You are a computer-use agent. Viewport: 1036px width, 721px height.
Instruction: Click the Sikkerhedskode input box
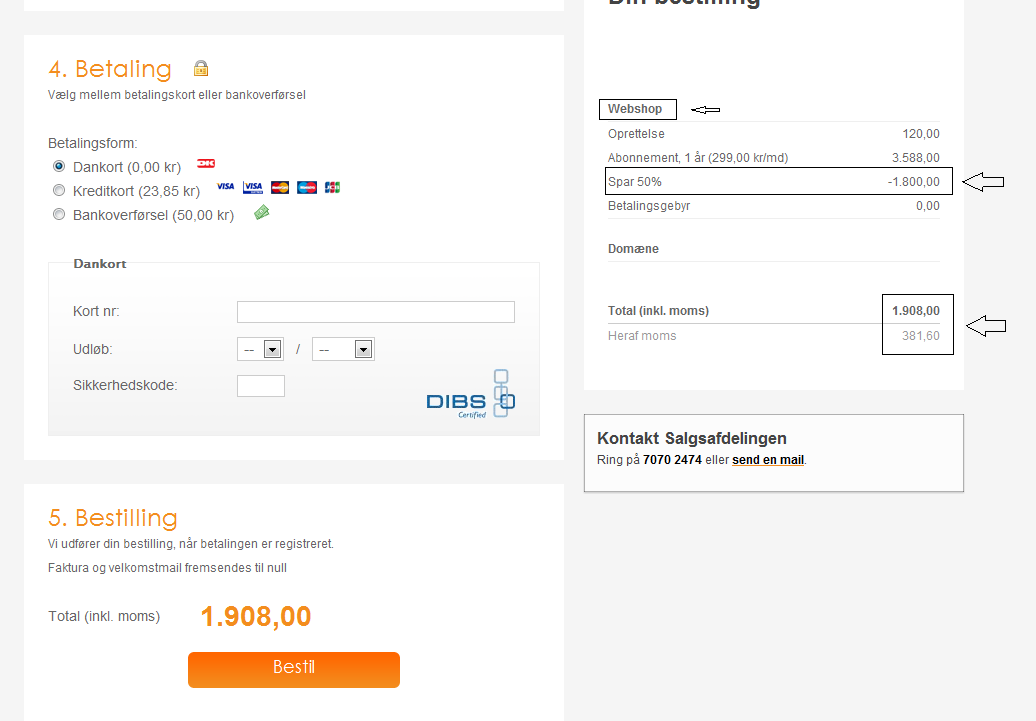click(260, 386)
